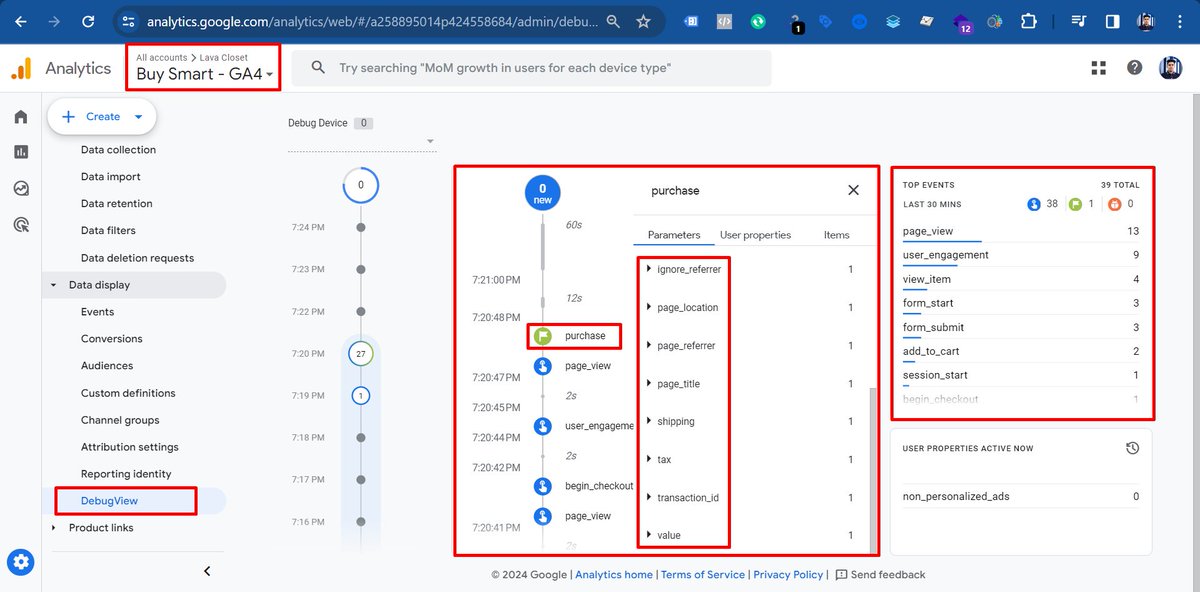Switch to the Parameters tab
1200x592 pixels.
point(674,235)
